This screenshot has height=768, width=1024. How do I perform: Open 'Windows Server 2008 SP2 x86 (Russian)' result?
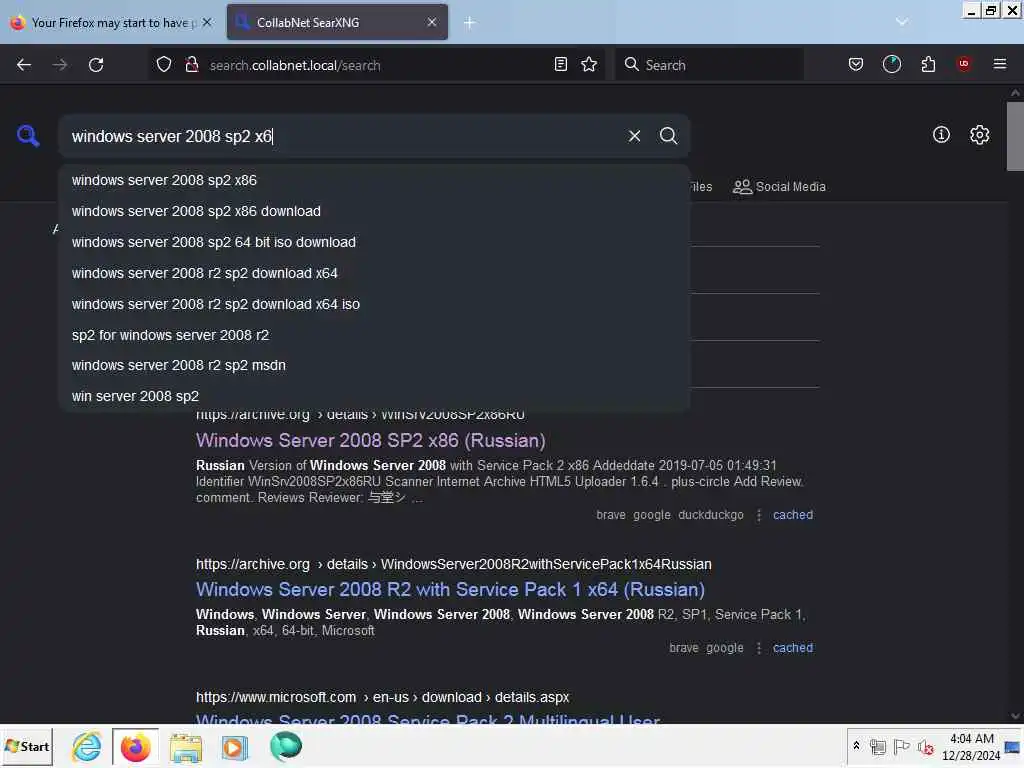[370, 441]
